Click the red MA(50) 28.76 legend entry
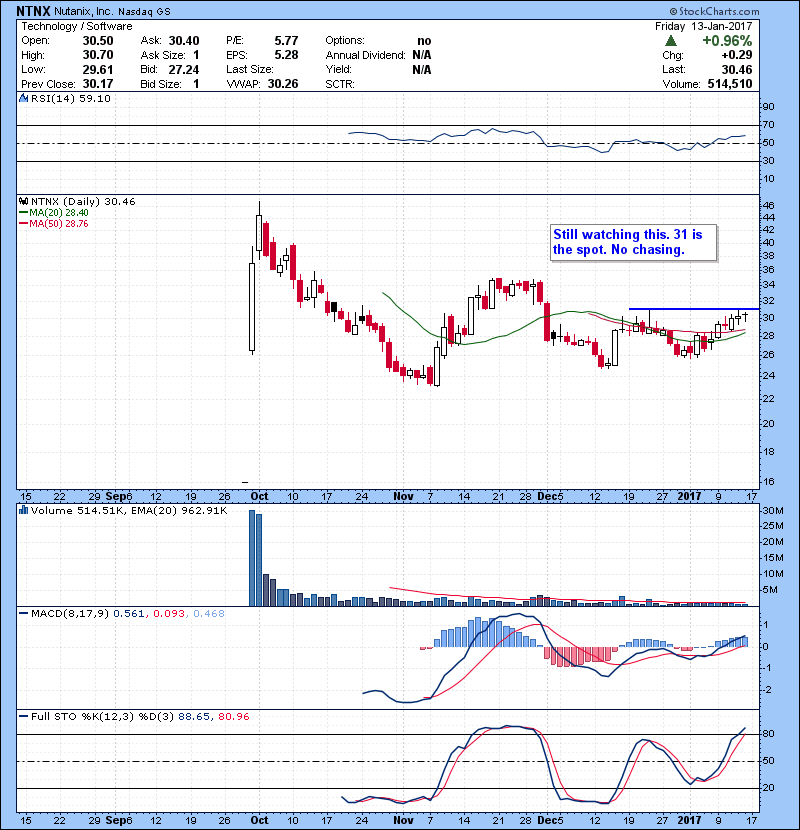The height and width of the screenshot is (830, 800). [x=54, y=223]
